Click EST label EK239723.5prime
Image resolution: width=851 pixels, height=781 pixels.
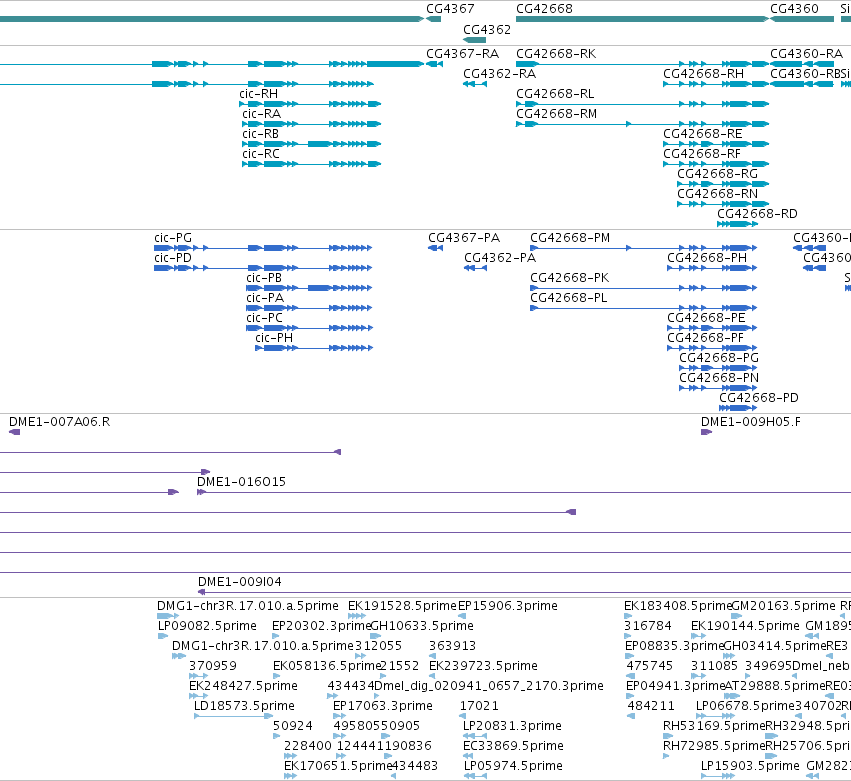tap(484, 666)
